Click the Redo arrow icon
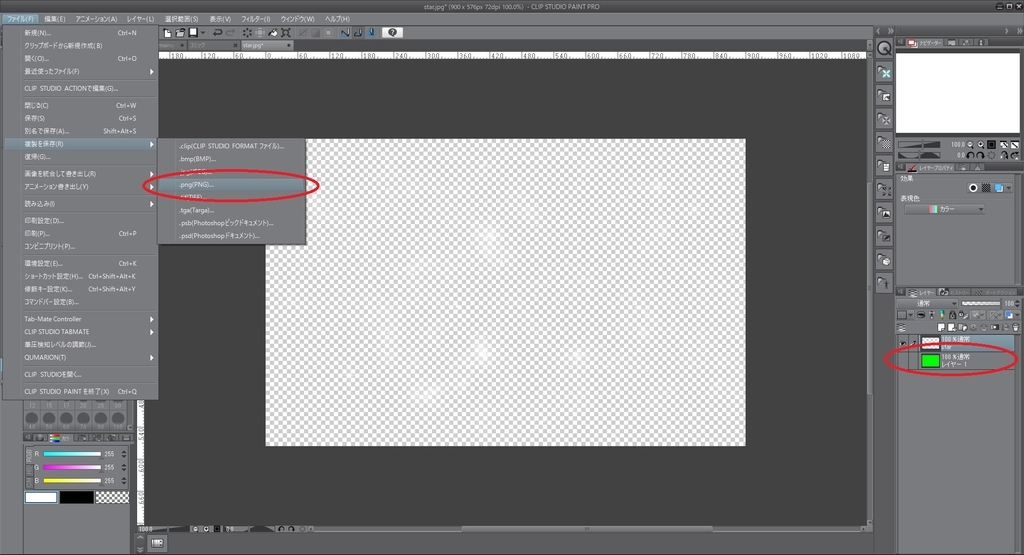Image resolution: width=1024 pixels, height=555 pixels. point(230,33)
